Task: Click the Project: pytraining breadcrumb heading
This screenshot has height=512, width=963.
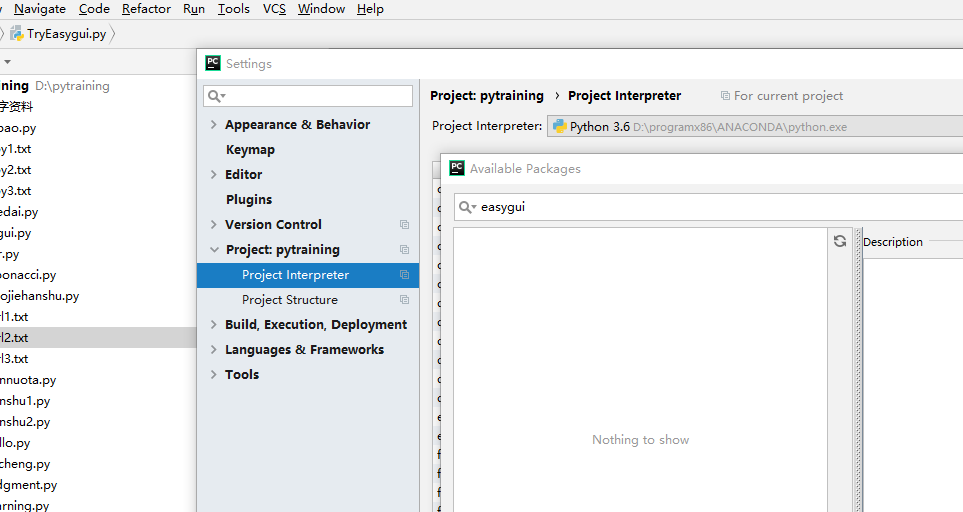Action: pos(486,96)
